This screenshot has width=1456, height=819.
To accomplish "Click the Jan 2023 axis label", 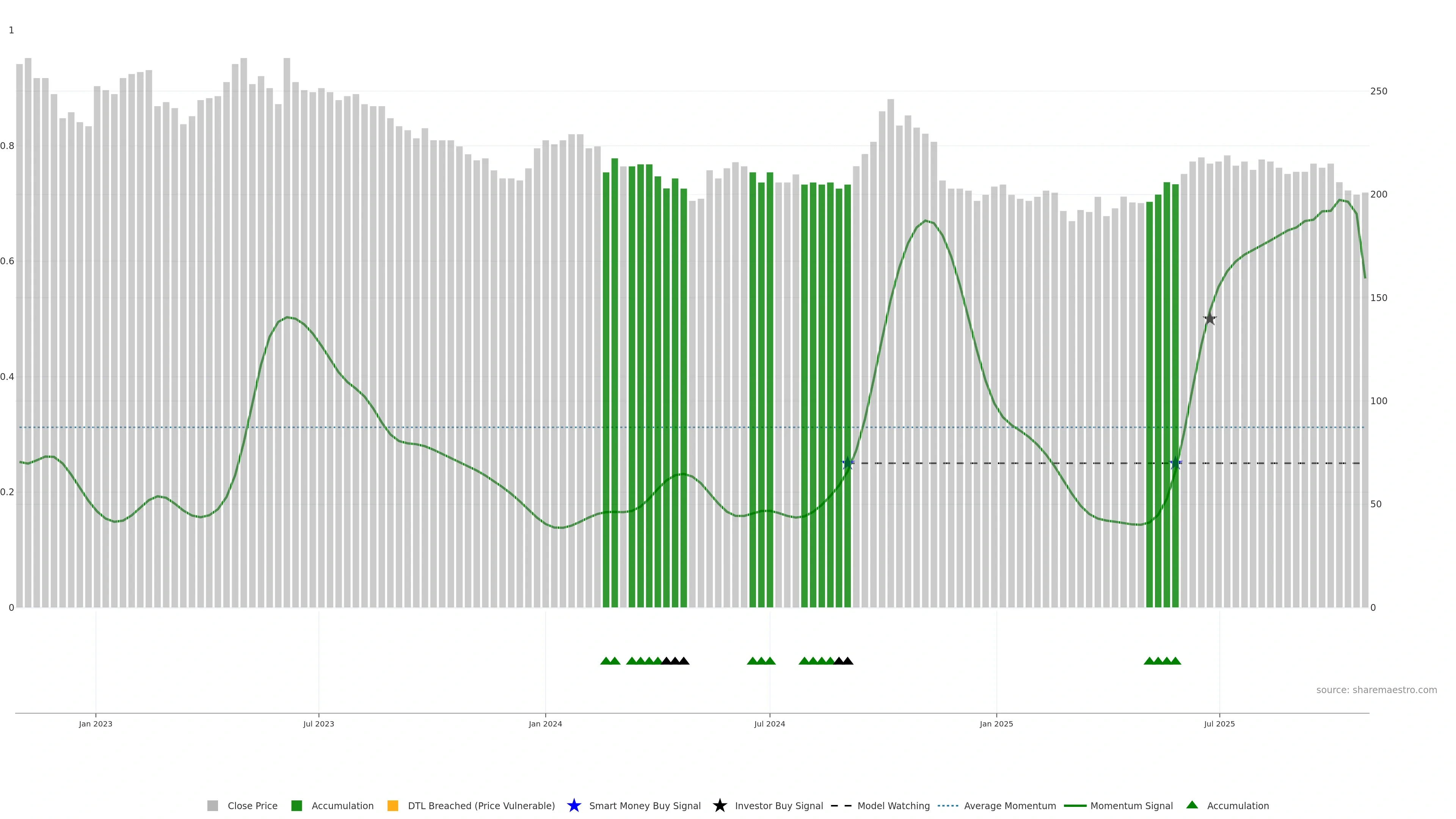I will point(96,723).
